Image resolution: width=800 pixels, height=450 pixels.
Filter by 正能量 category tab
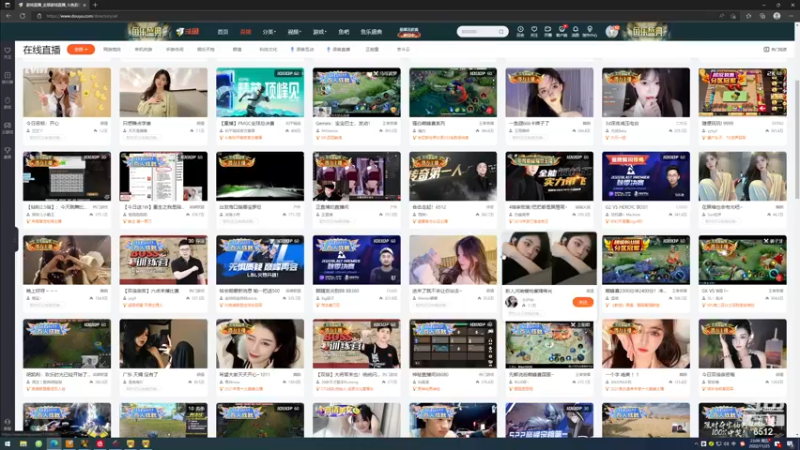372,49
